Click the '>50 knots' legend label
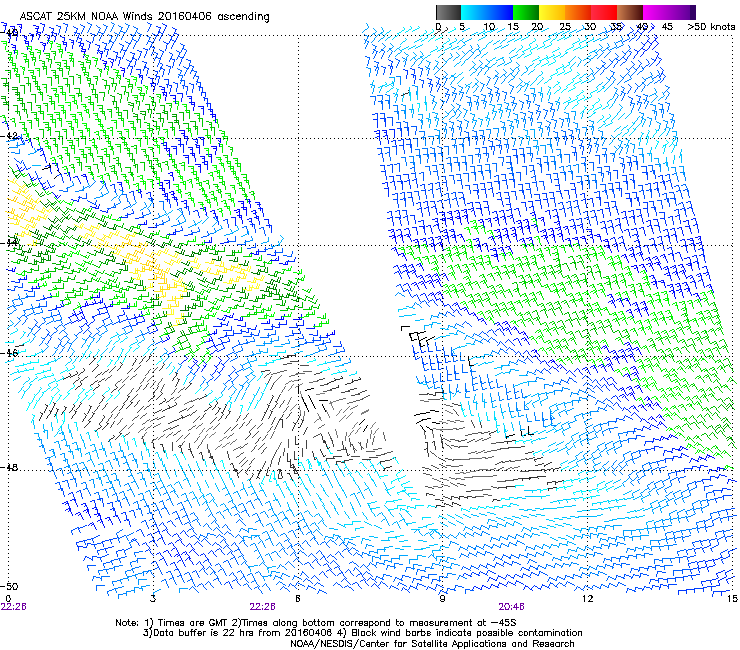Viewport: 740px width, 650px height. [x=712, y=27]
